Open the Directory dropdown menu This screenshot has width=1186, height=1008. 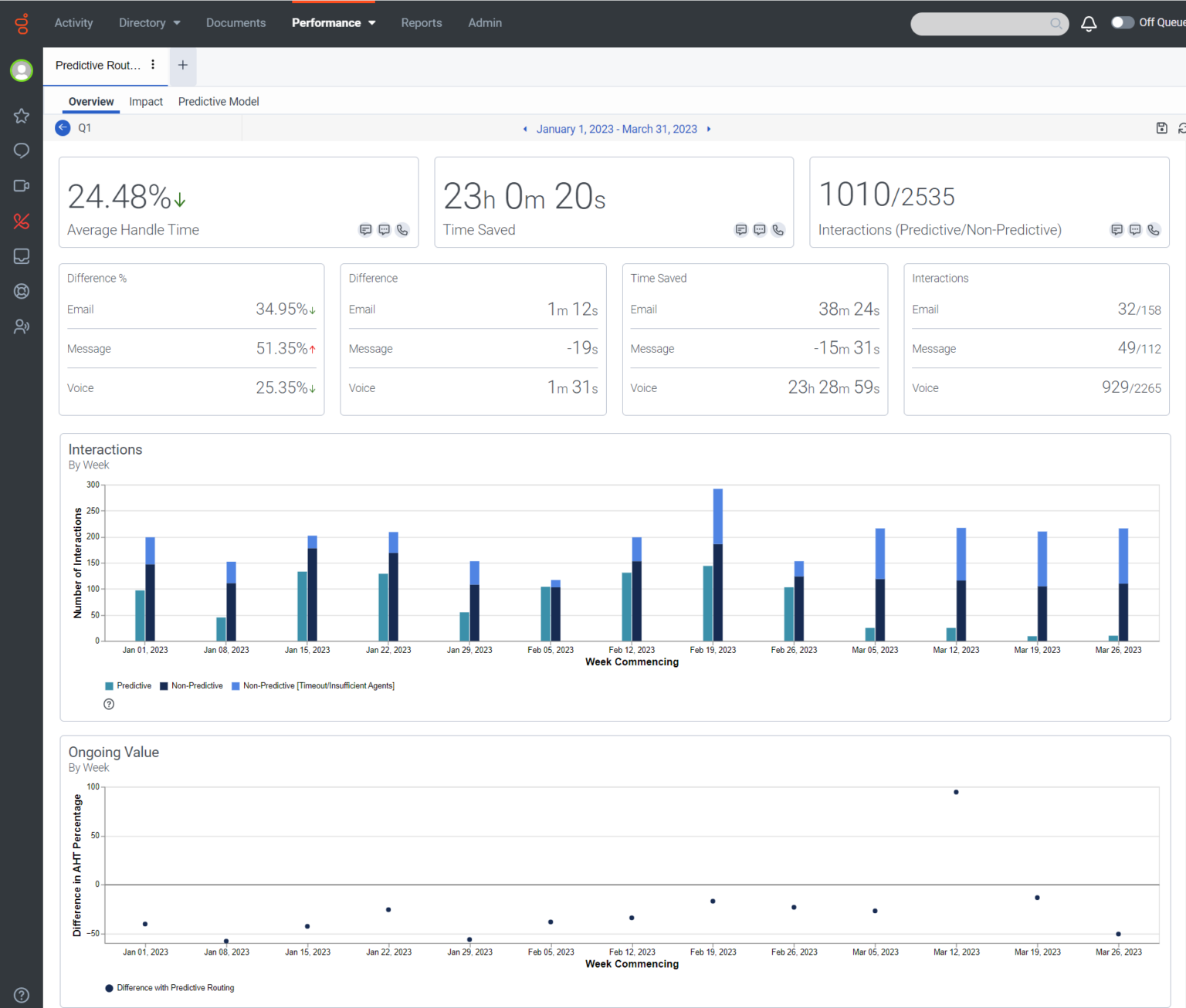pyautogui.click(x=149, y=22)
